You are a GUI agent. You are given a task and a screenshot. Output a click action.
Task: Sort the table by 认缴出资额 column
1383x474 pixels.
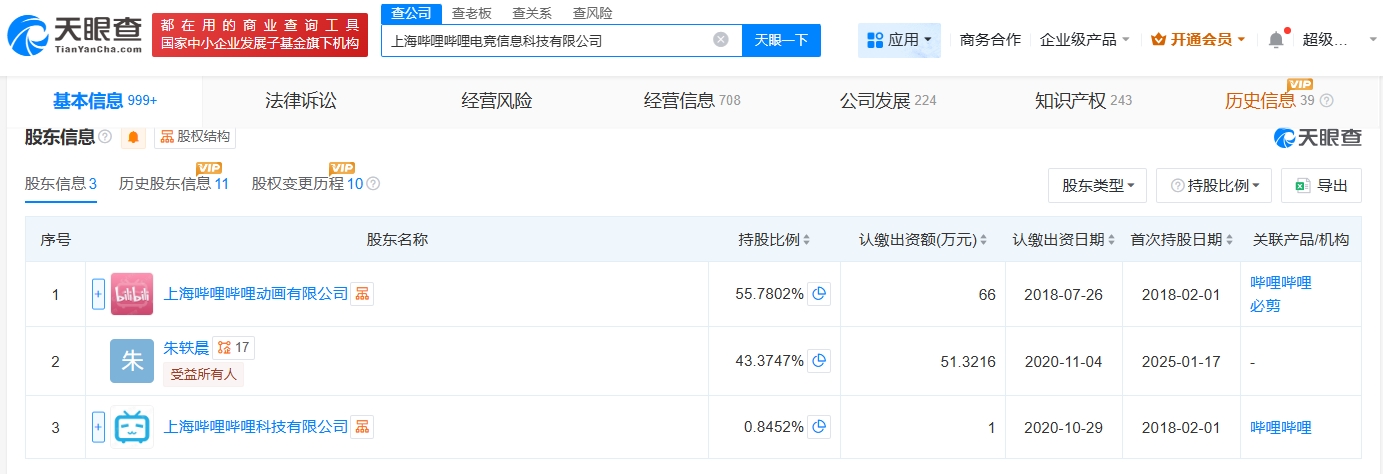coord(923,240)
